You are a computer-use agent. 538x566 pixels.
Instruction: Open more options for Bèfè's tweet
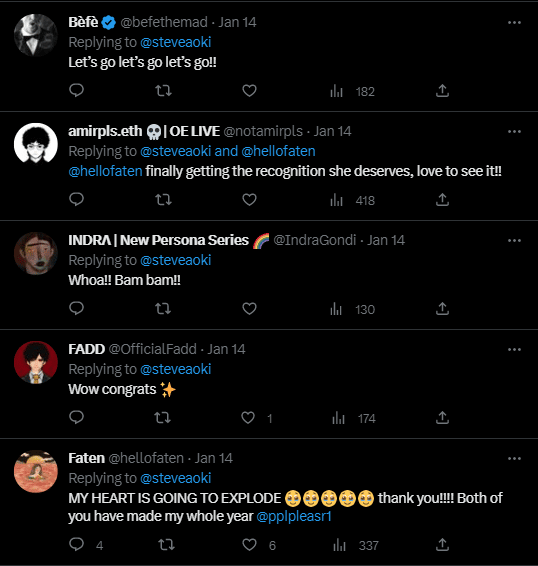(514, 22)
